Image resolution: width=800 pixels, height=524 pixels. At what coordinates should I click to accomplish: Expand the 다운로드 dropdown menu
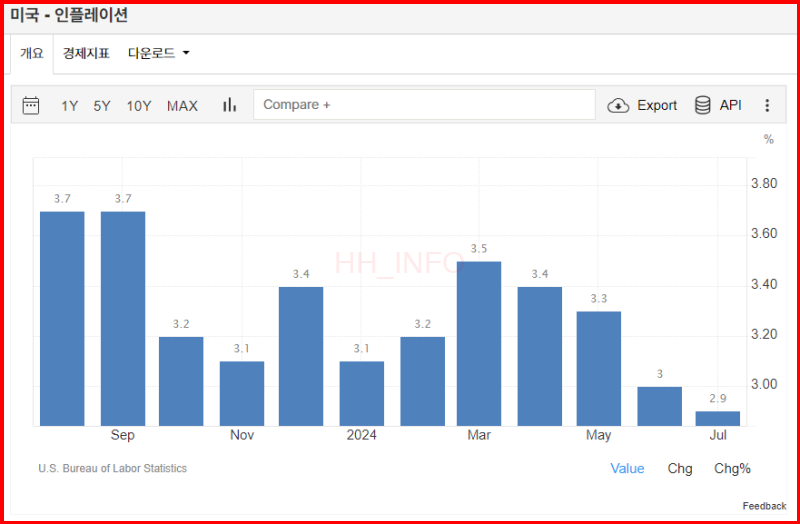pos(159,53)
